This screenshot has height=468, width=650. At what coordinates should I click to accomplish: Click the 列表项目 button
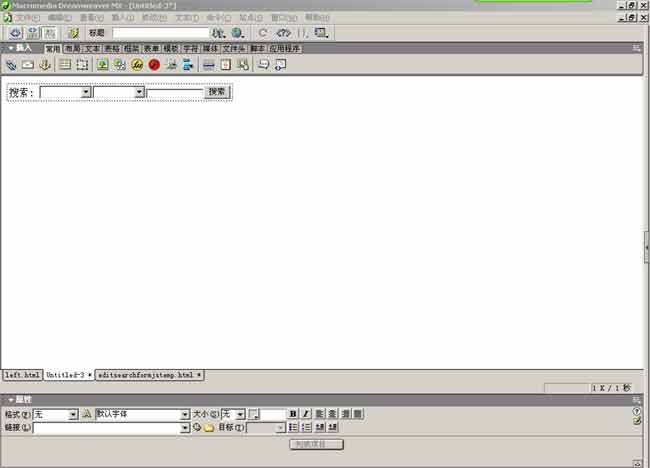(x=317, y=443)
